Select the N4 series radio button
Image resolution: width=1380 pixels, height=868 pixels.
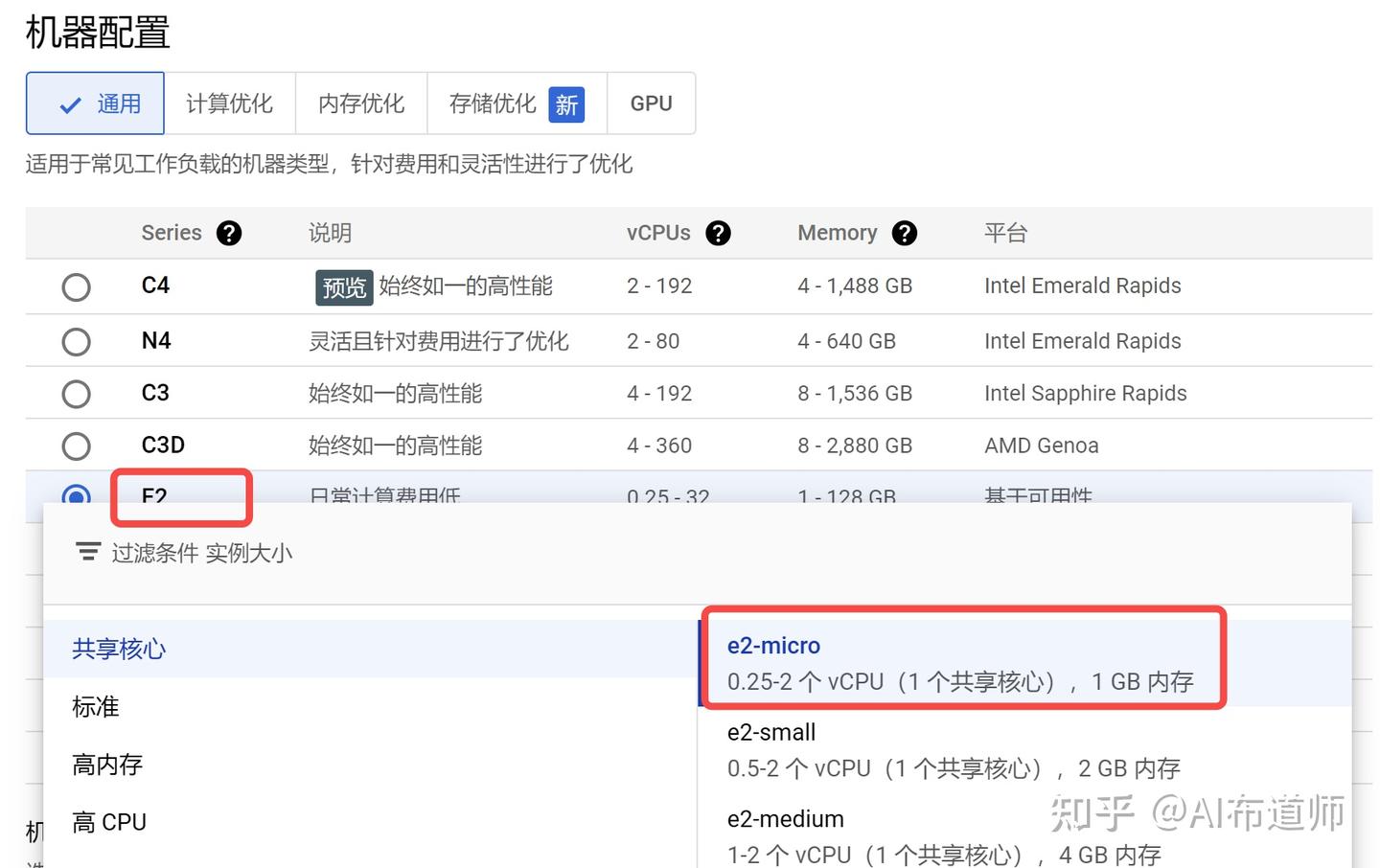pos(76,341)
